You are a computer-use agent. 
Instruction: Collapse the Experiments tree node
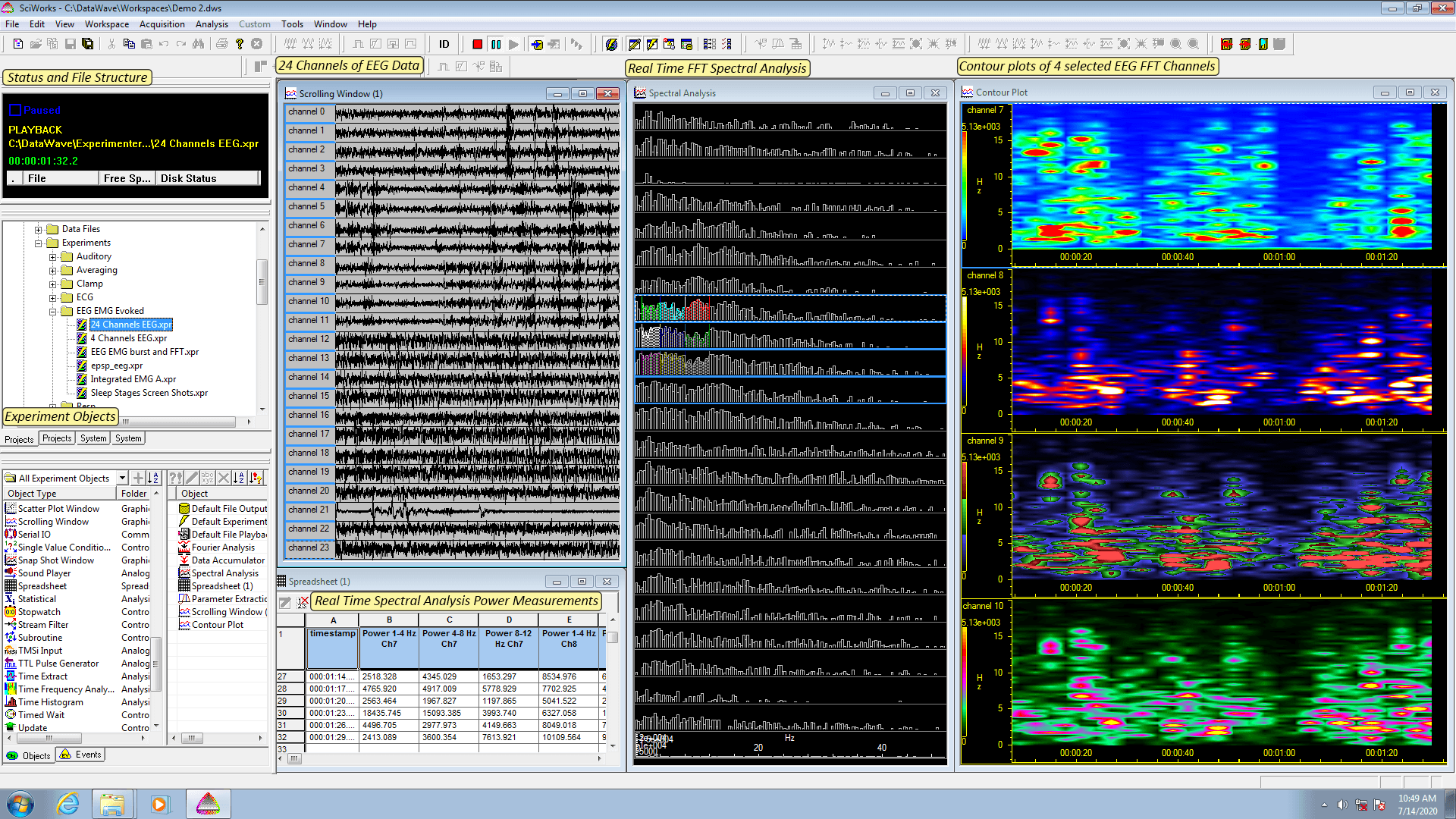38,243
